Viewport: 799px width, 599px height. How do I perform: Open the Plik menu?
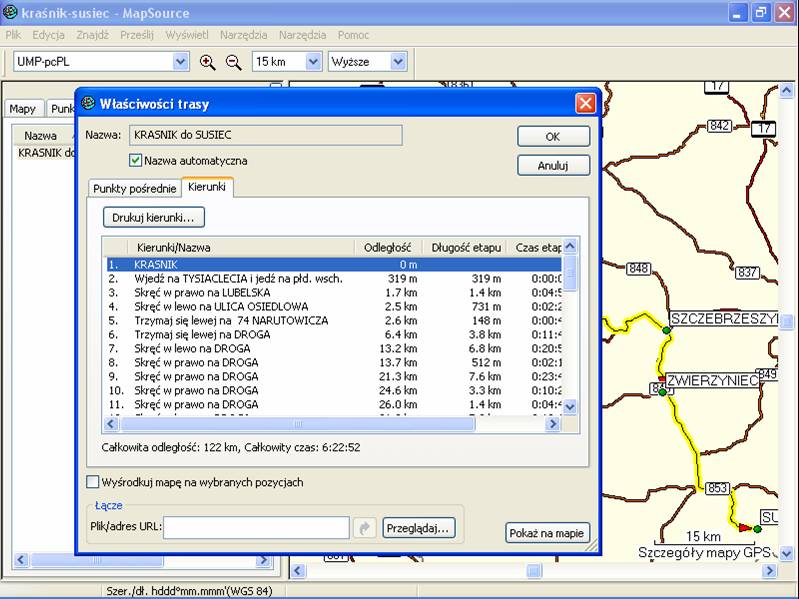pyautogui.click(x=13, y=35)
